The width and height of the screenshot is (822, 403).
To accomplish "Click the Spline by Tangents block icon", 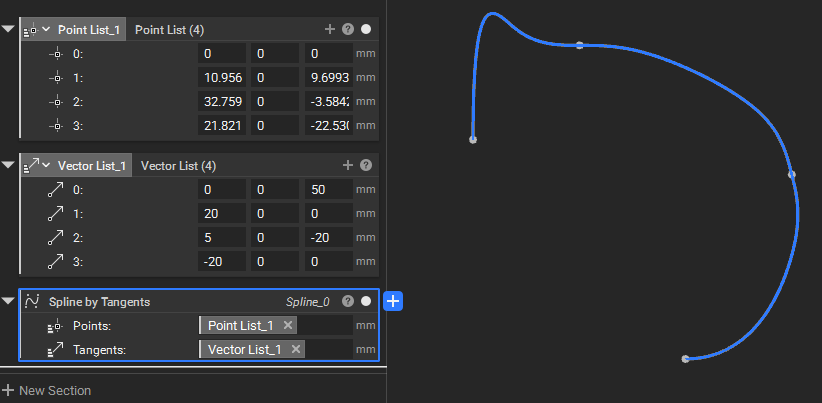I will 32,301.
